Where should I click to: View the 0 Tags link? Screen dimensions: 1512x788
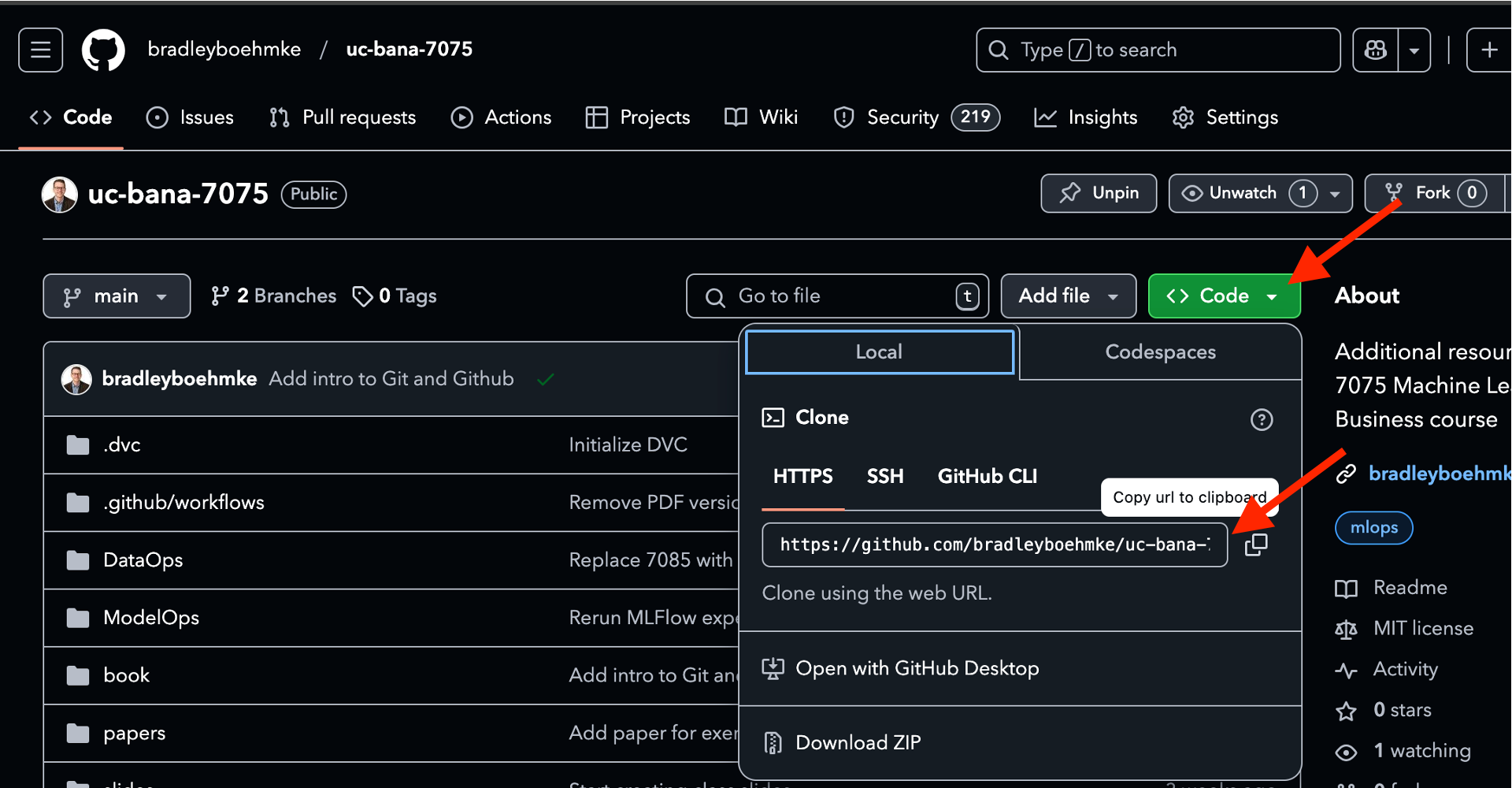(x=394, y=296)
